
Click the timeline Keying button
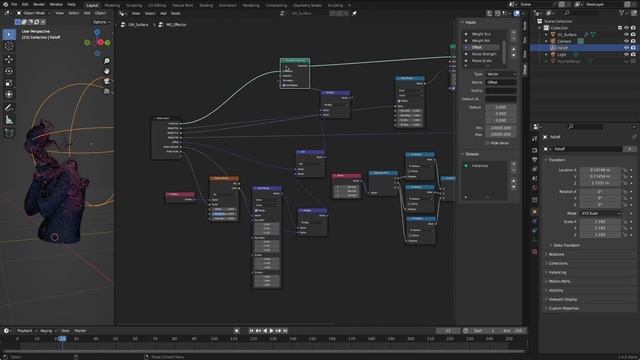(x=47, y=331)
